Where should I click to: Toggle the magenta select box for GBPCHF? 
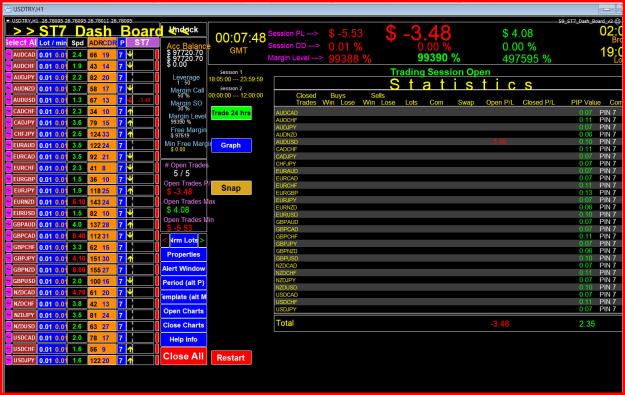pos(9,247)
